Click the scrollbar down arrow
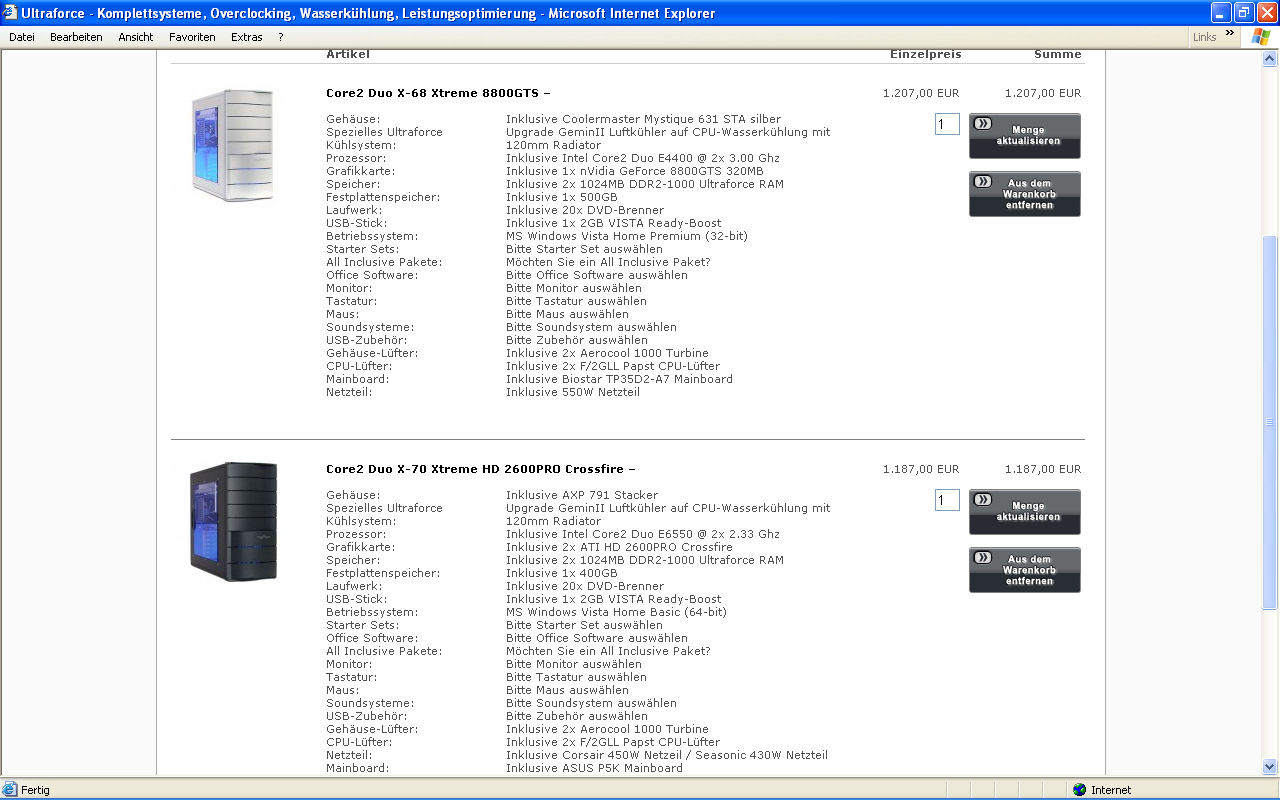 (1270, 767)
